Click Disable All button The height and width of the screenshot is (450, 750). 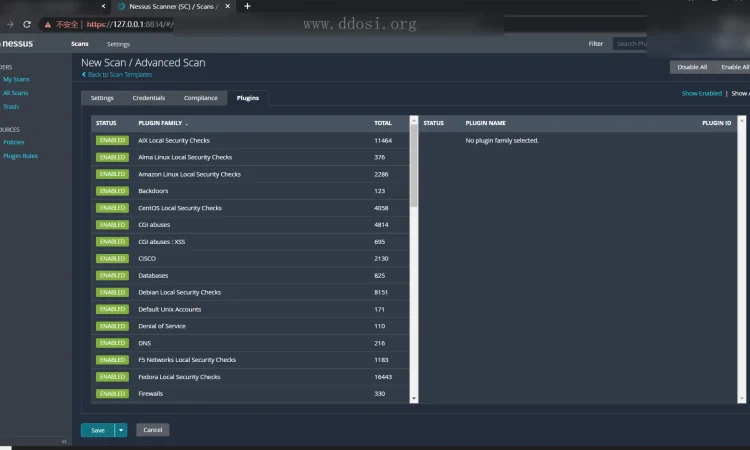(x=692, y=67)
